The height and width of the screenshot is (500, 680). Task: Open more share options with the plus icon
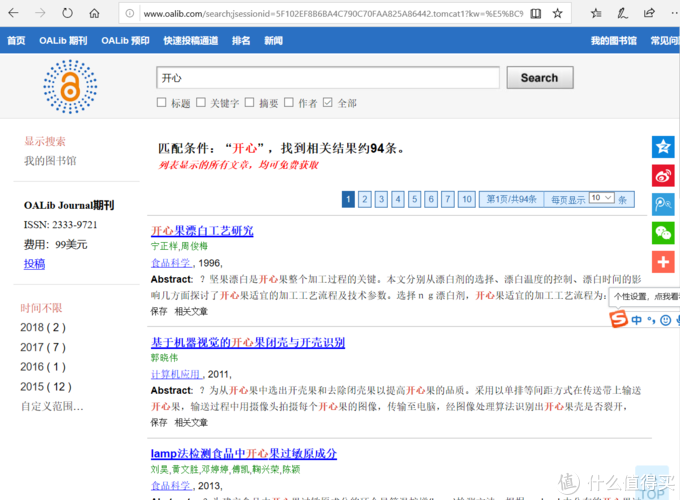click(x=663, y=262)
